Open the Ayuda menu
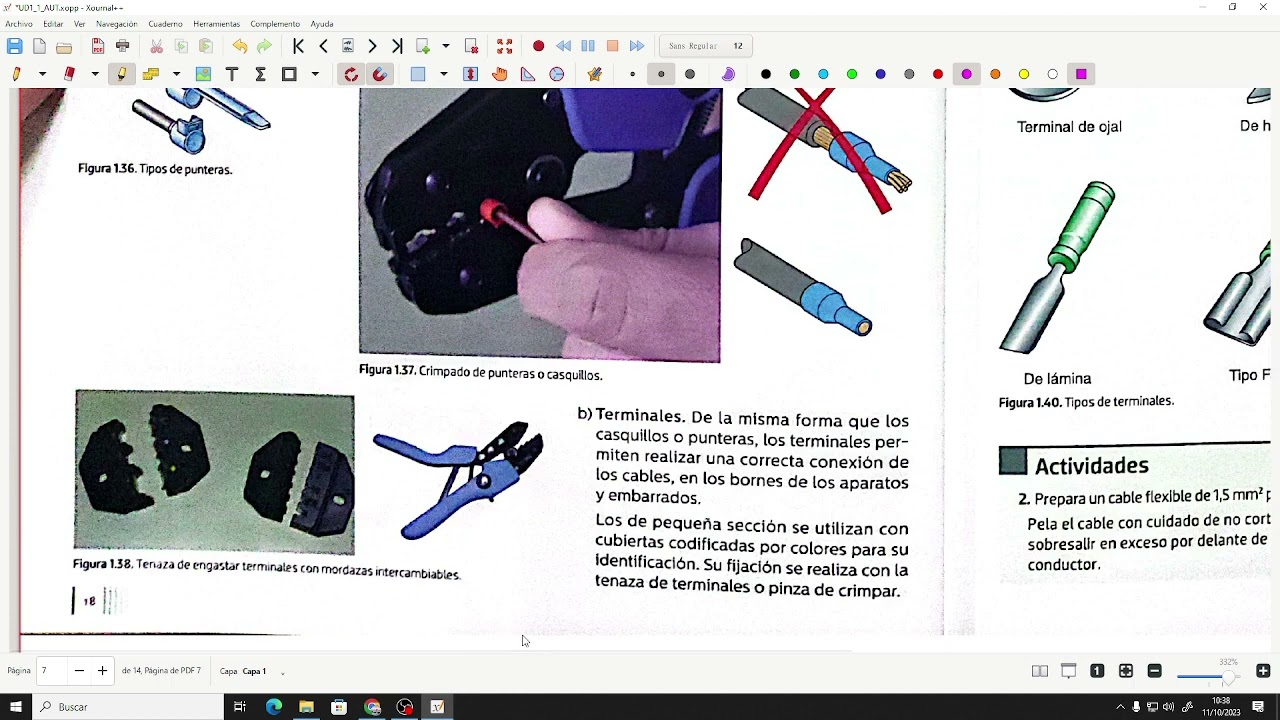Screen dimensions: 1280x720 coord(322,24)
